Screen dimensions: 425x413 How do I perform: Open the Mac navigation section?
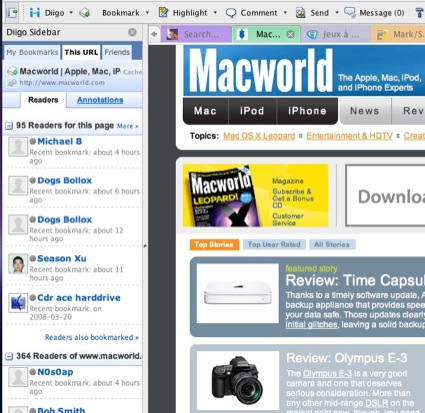click(x=205, y=111)
